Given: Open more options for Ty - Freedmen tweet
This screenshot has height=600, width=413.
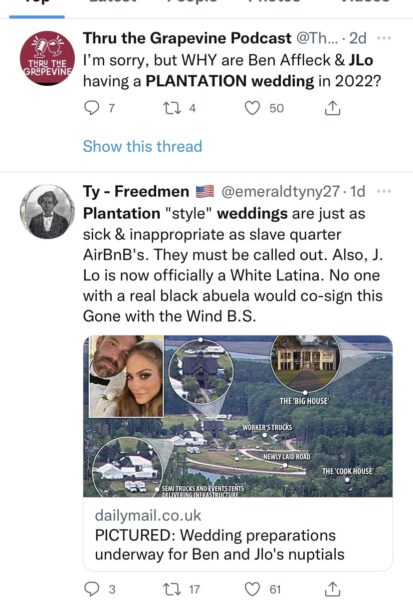Looking at the screenshot, I should click(384, 191).
